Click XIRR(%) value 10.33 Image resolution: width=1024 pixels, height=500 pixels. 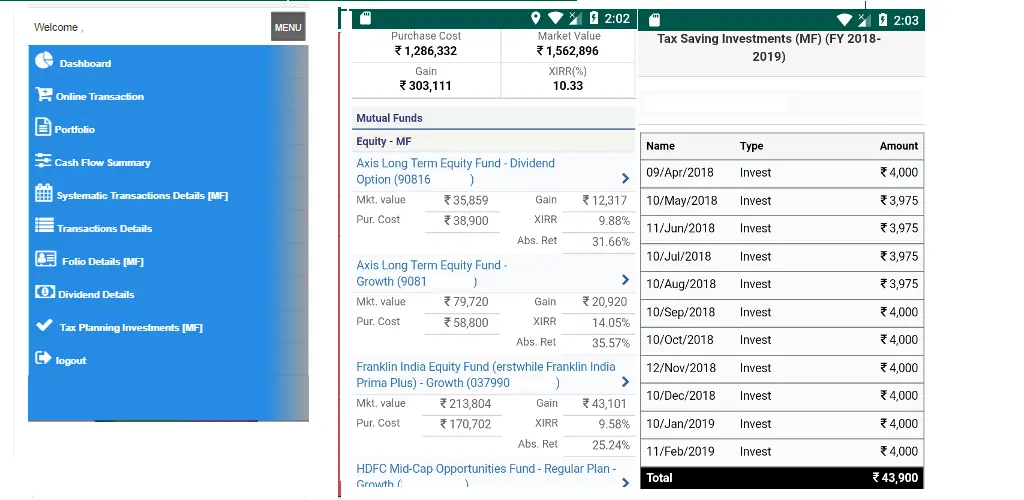pos(568,86)
